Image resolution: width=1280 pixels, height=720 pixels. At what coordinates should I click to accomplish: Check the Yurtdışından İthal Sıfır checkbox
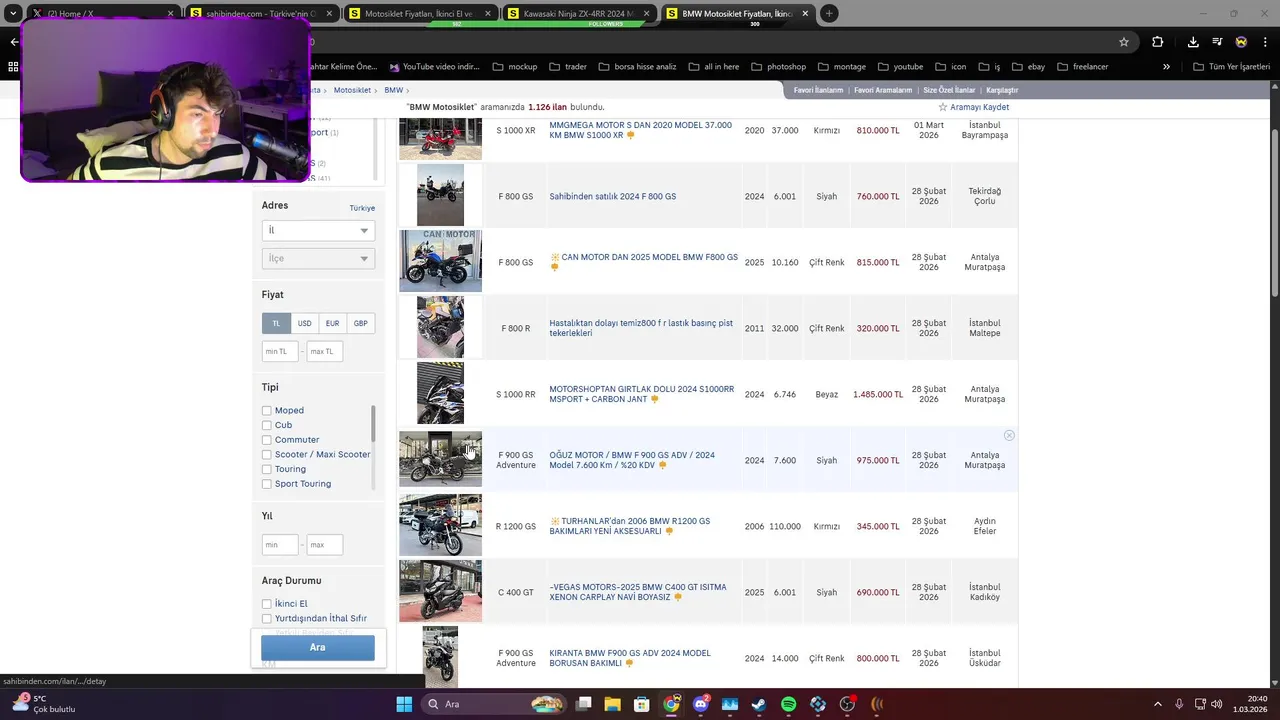point(267,619)
